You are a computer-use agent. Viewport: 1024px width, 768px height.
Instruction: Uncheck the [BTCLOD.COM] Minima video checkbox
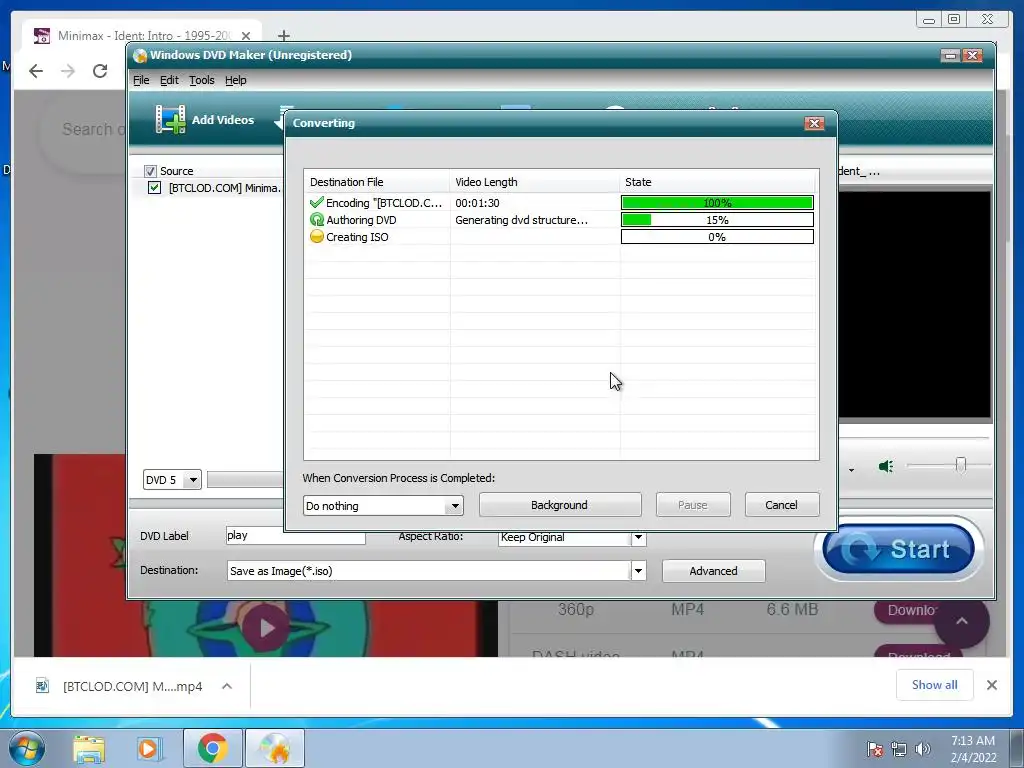click(154, 188)
